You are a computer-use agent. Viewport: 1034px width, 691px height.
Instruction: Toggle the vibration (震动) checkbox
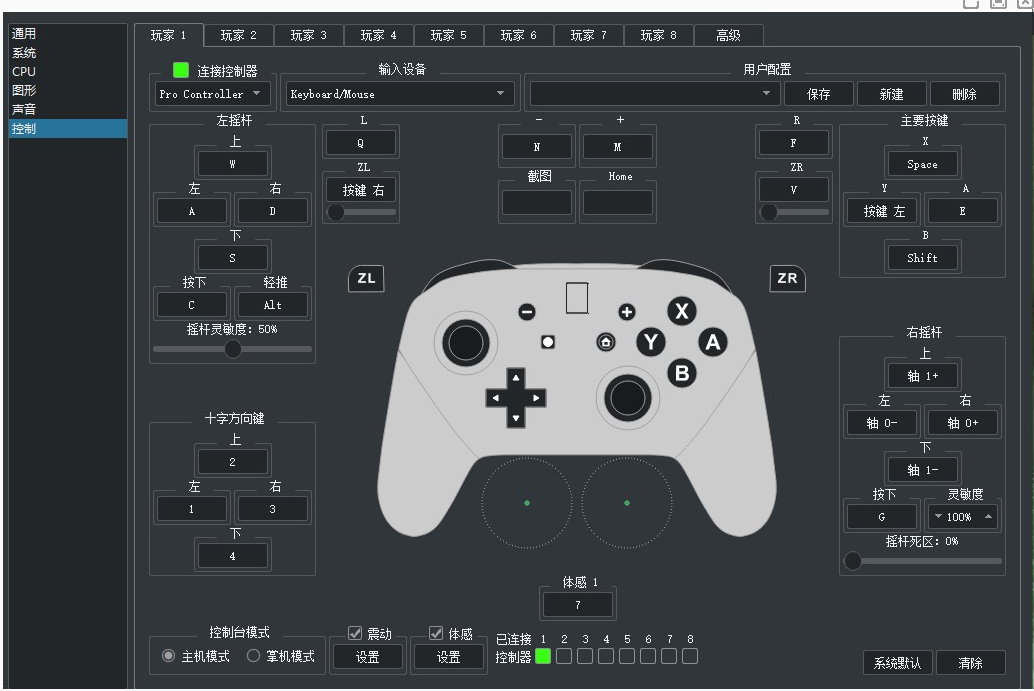(355, 633)
